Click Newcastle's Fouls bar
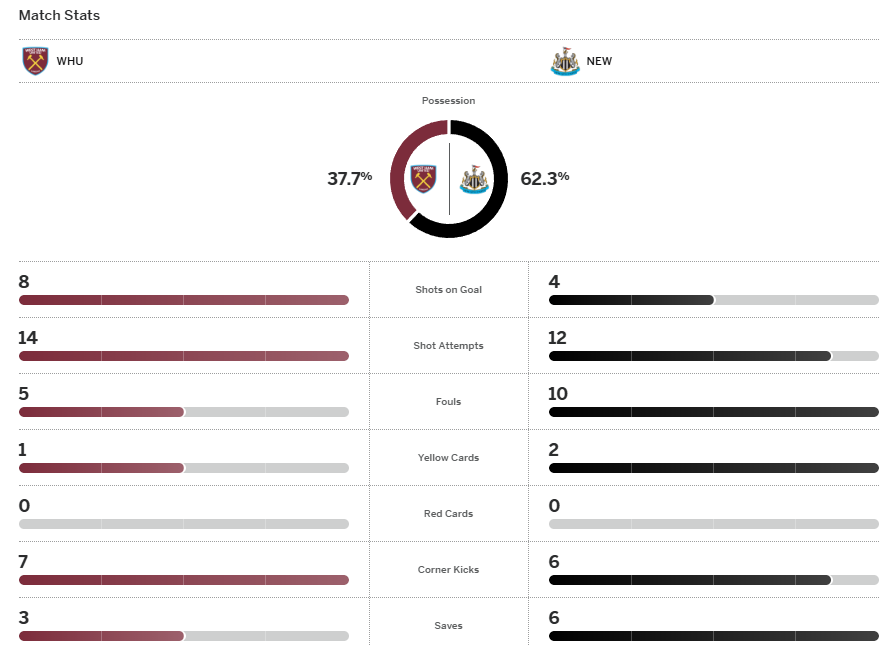 713,412
